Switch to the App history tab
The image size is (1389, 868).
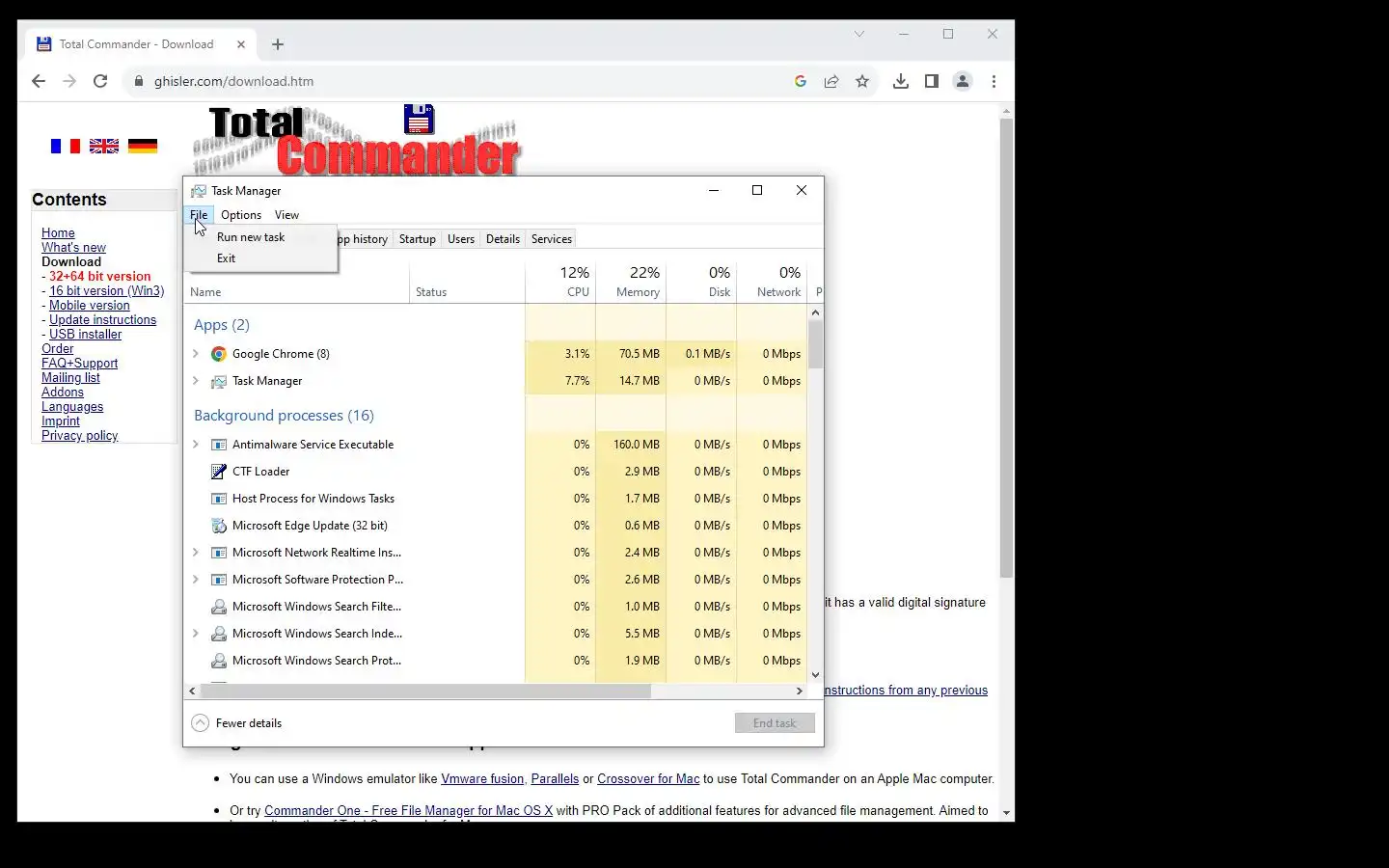coord(364,239)
